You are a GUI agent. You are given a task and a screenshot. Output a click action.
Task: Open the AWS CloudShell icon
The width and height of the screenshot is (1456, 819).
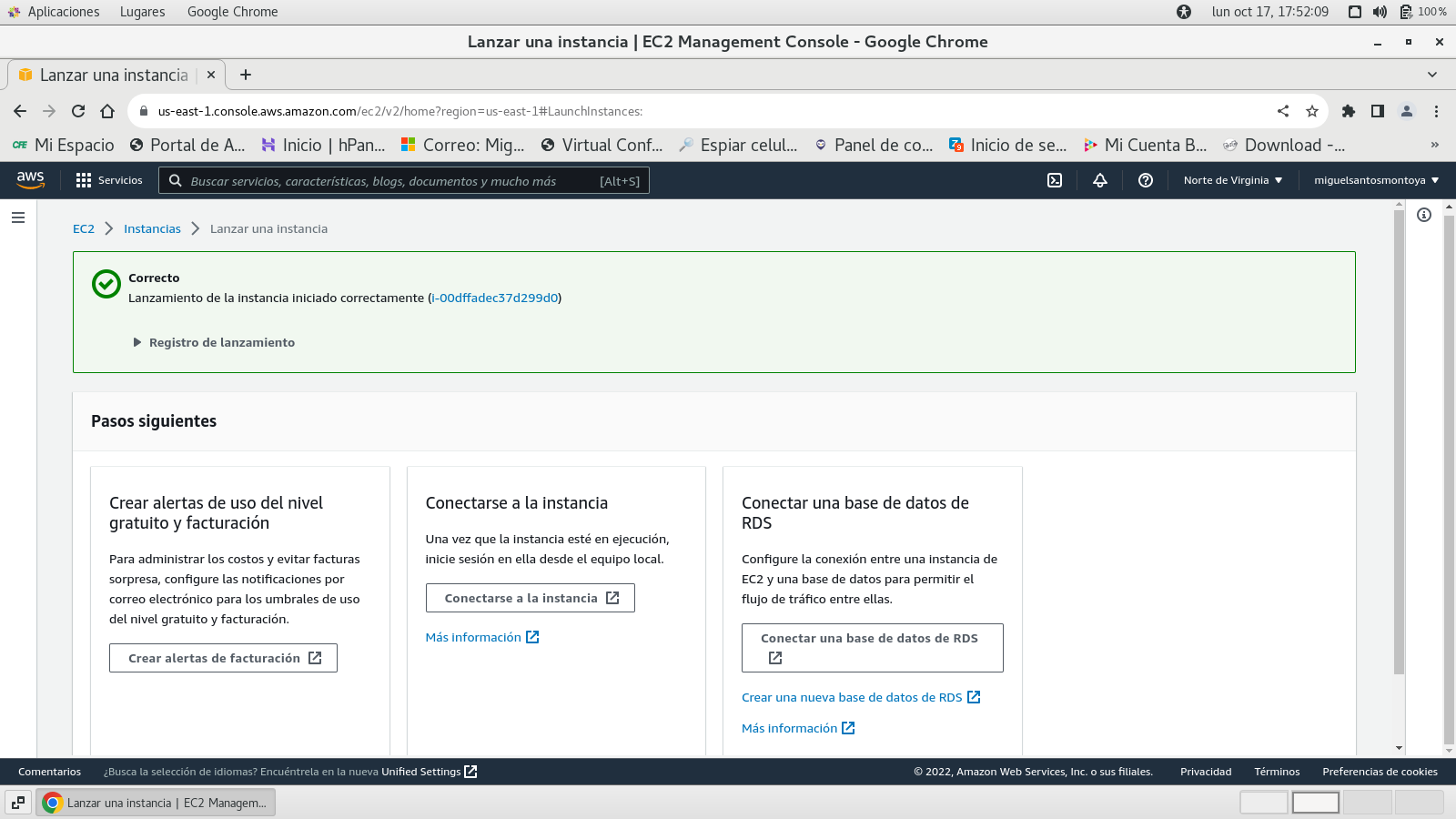tap(1055, 180)
